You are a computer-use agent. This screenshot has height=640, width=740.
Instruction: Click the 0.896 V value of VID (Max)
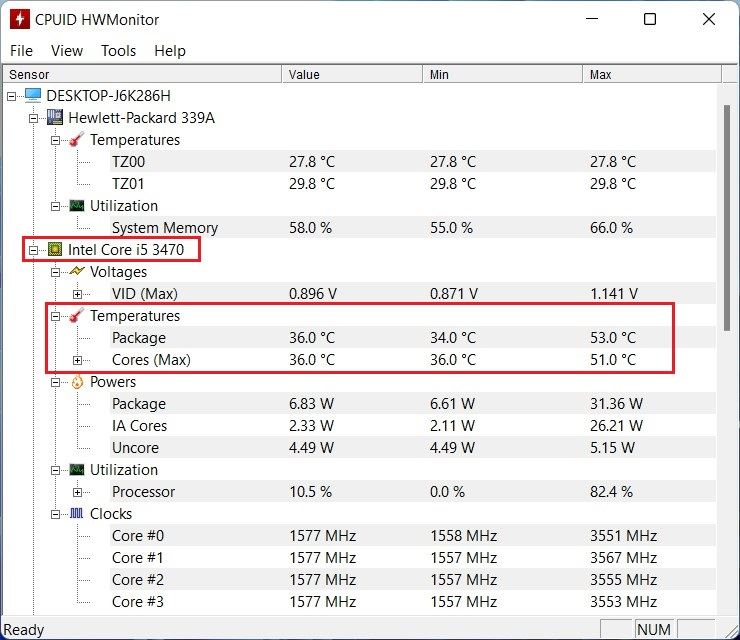tap(312, 294)
